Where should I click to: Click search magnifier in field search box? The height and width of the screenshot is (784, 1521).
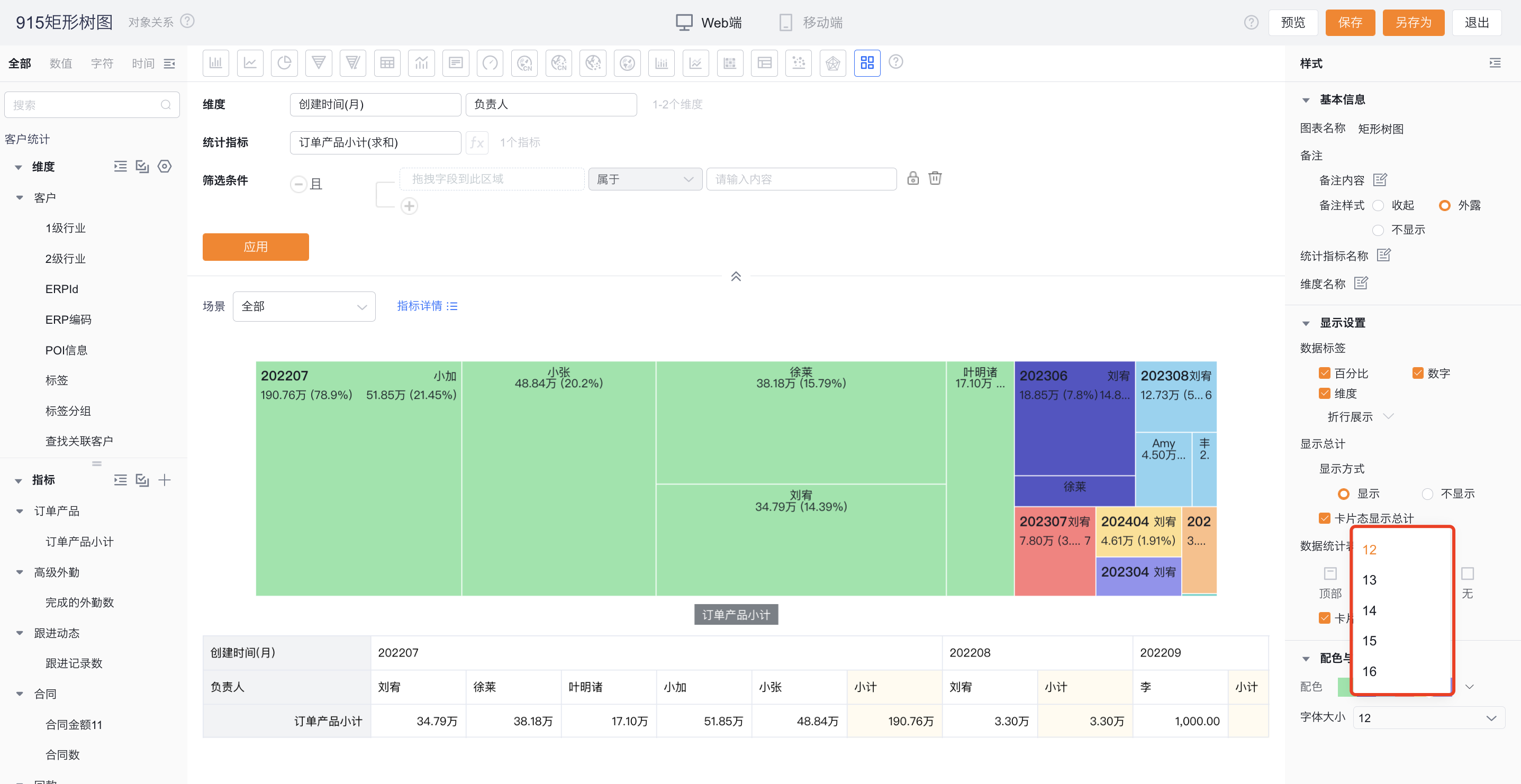[166, 105]
